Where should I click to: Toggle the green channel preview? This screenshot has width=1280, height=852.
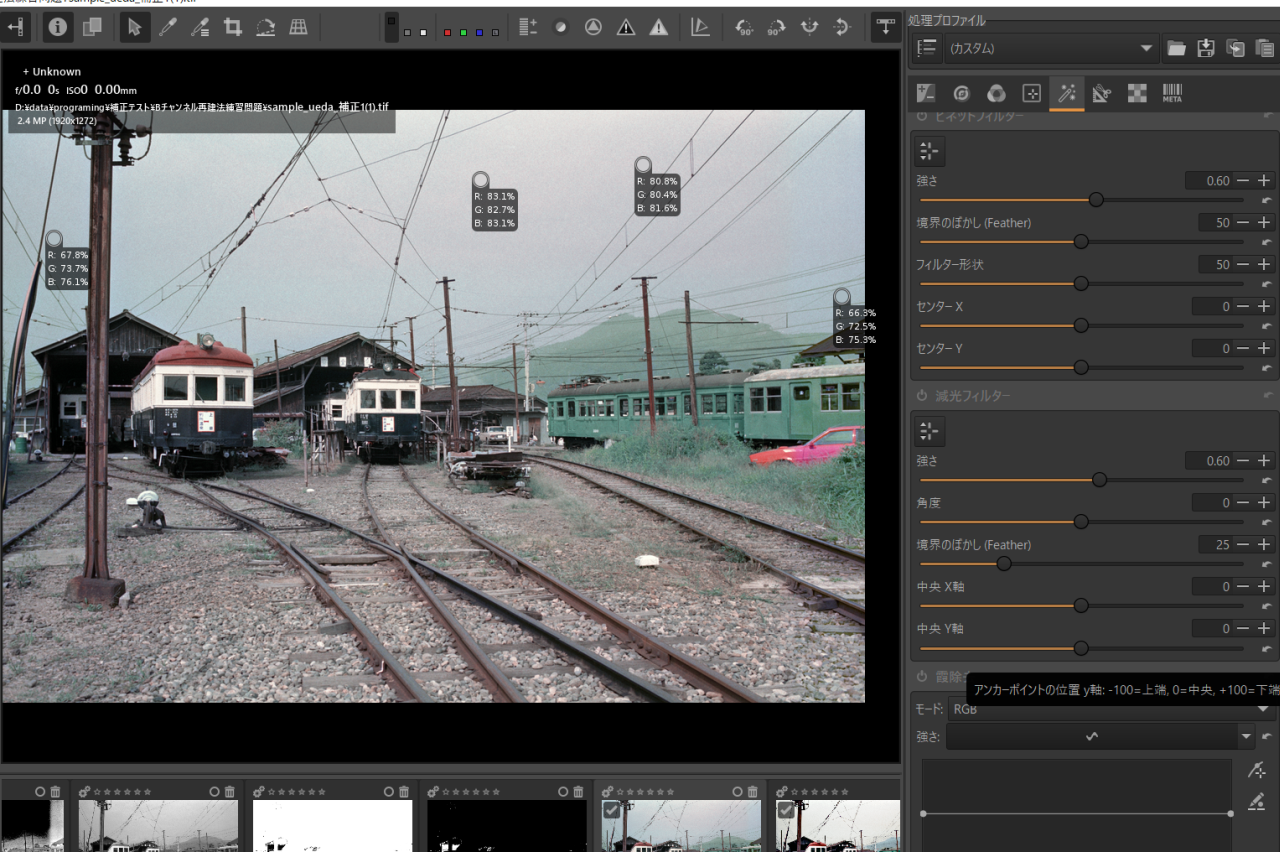(x=463, y=33)
